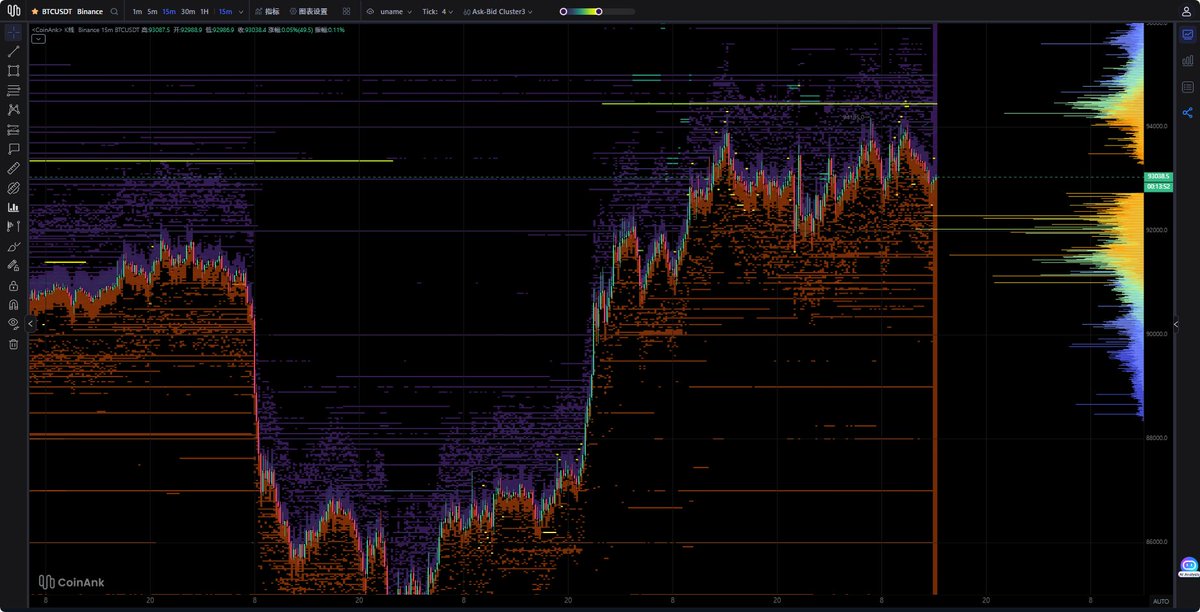Viewport: 1200px width, 612px height.
Task: Collapse the left drawing toolbar arrow
Action: [30, 324]
